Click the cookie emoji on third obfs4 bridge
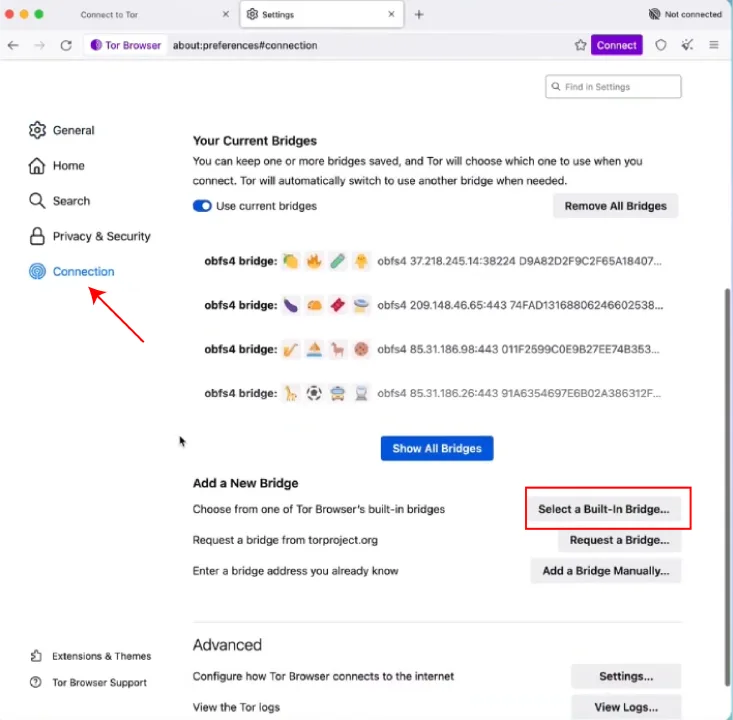Viewport: 733px width, 720px height. 361,349
